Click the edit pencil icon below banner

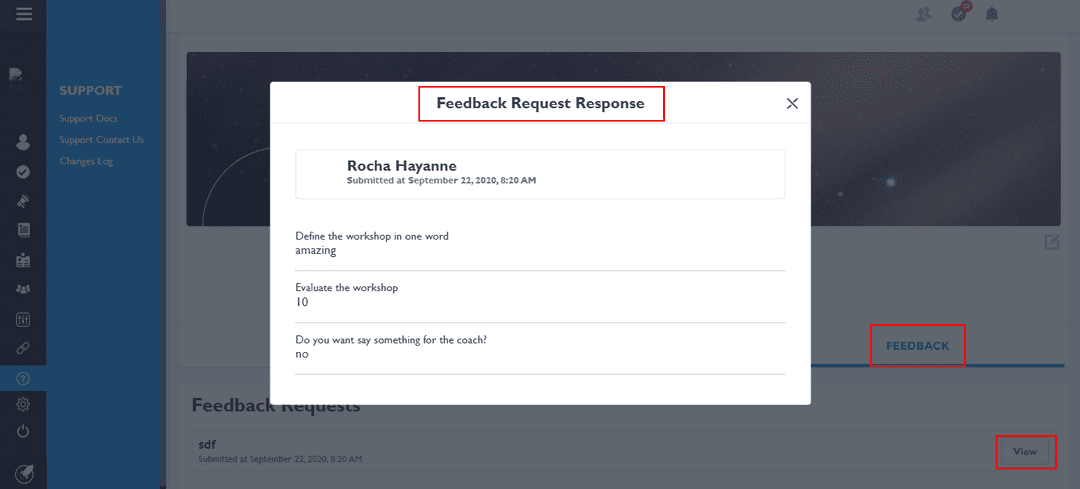(1052, 242)
